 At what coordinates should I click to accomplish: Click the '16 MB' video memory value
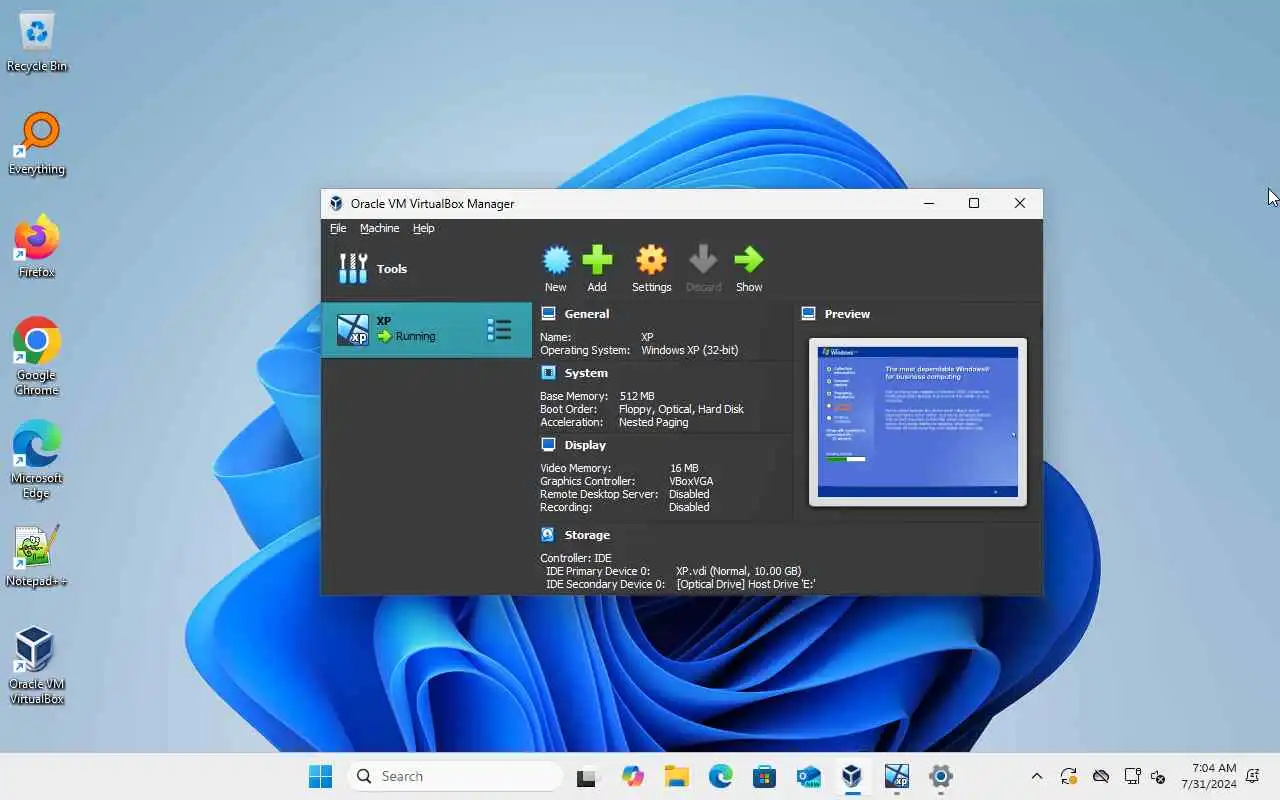click(684, 469)
